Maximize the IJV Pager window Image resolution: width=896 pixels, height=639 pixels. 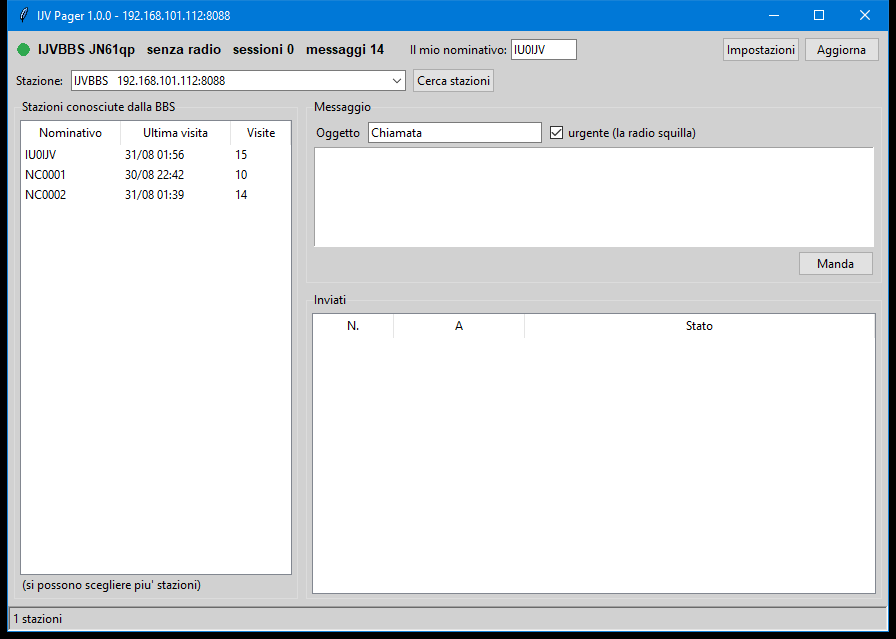(x=819, y=15)
